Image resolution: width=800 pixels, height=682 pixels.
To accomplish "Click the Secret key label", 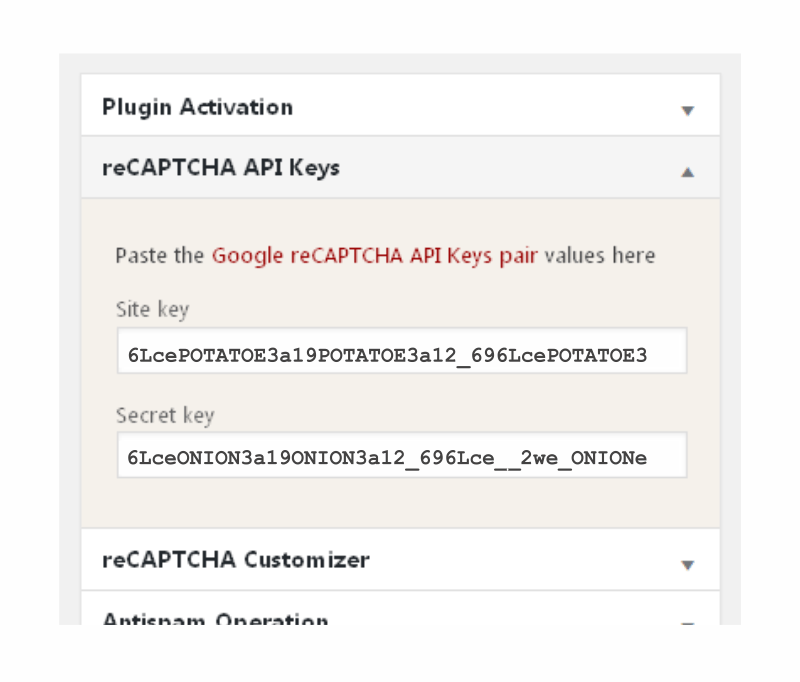I will (165, 415).
